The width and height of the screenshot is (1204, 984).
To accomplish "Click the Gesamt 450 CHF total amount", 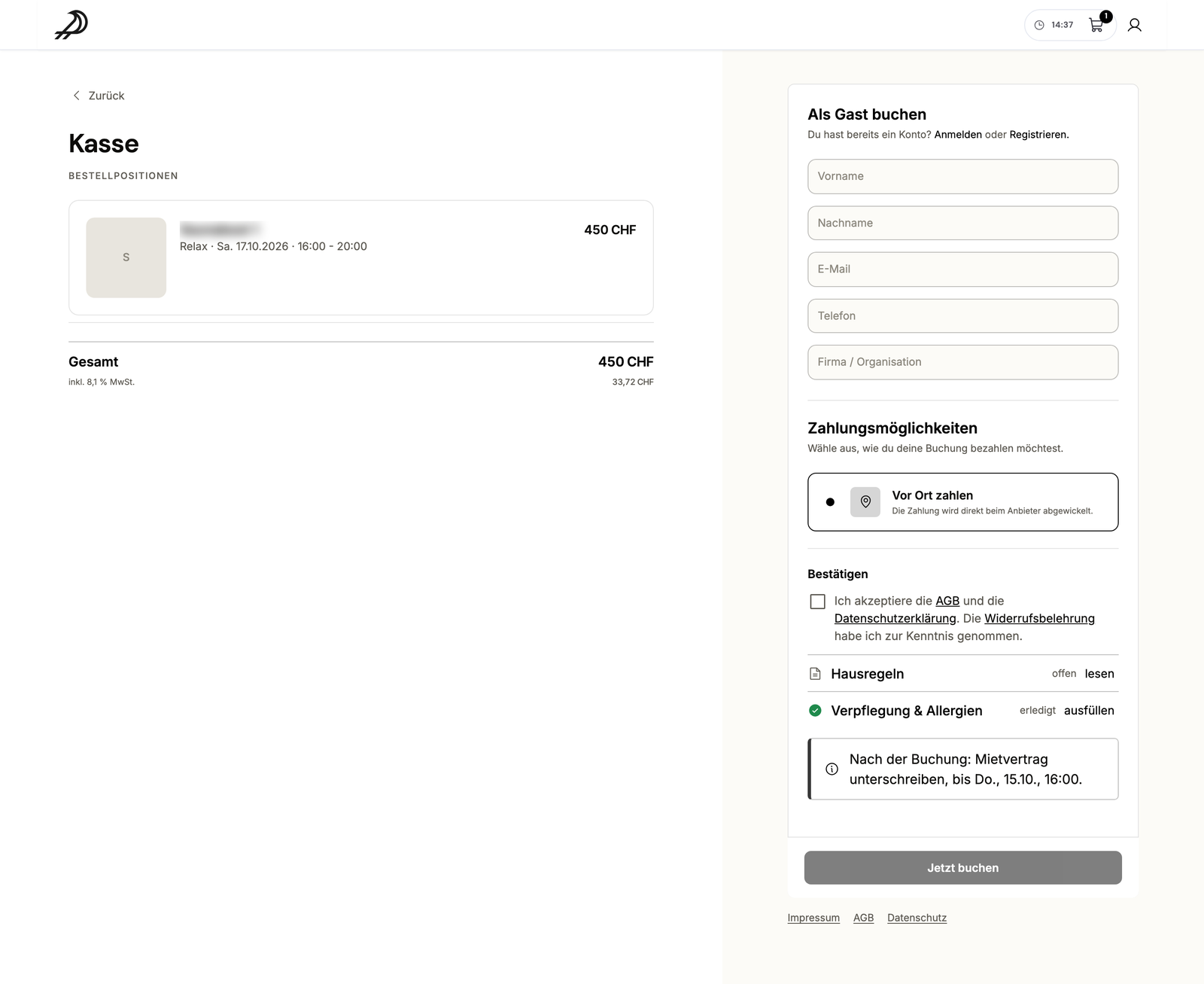I will pyautogui.click(x=625, y=362).
